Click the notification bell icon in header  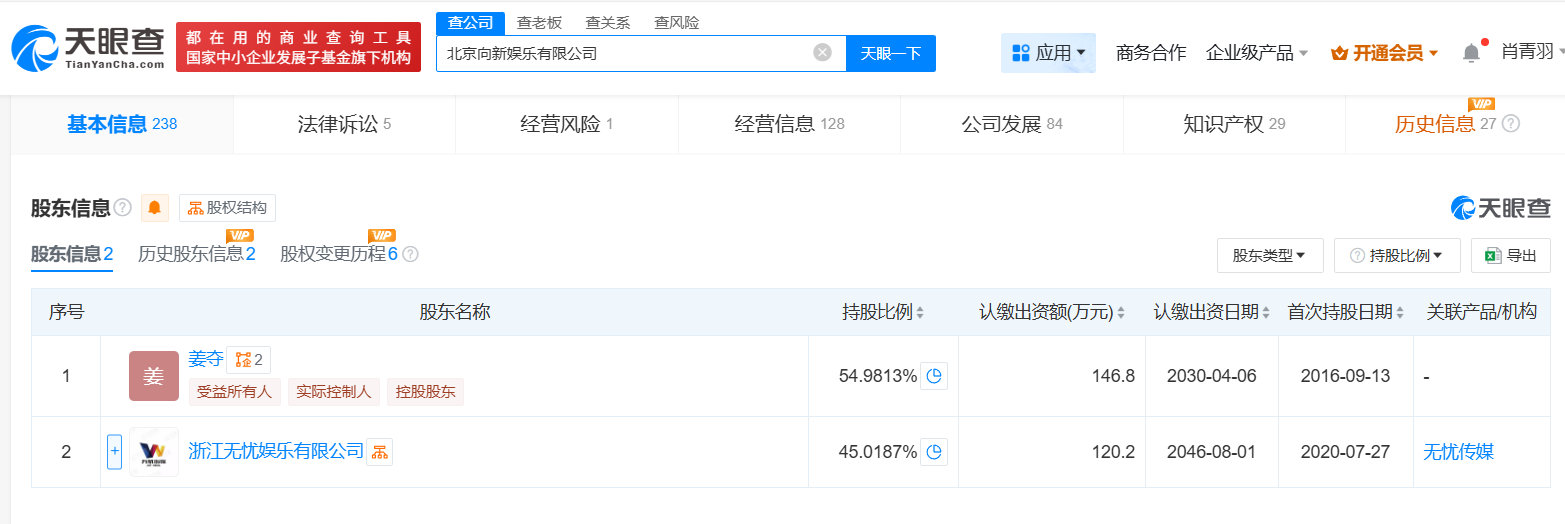[x=1471, y=53]
